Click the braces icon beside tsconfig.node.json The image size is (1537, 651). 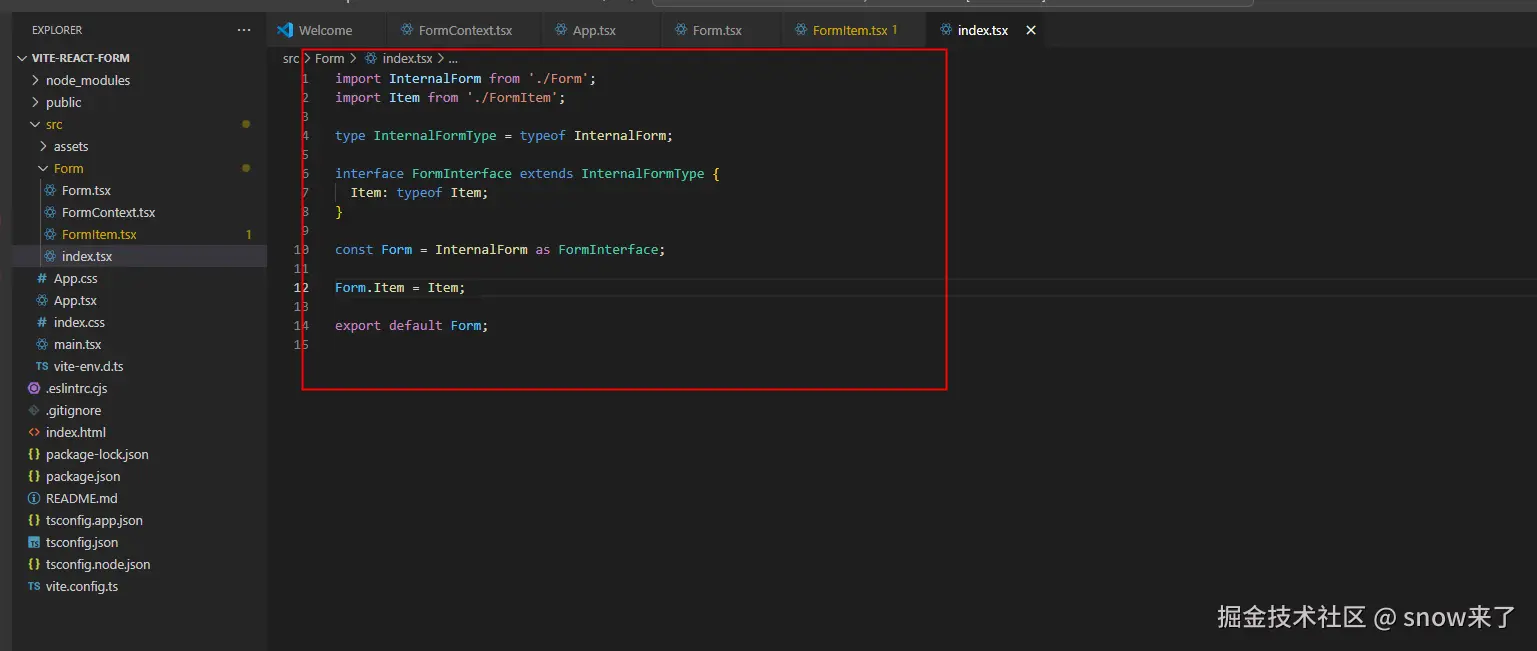click(34, 564)
